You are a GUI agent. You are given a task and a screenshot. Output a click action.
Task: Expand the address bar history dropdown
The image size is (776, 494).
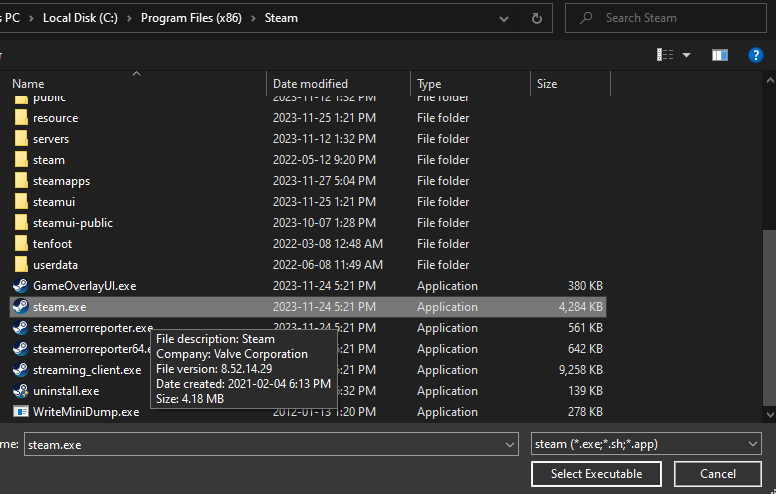pyautogui.click(x=507, y=18)
